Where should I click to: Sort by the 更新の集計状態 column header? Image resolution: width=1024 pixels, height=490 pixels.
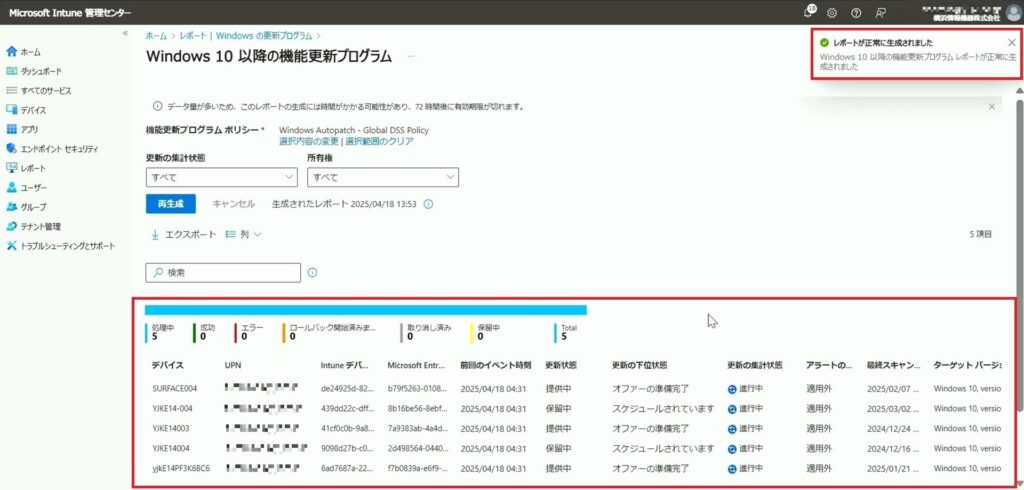754,365
